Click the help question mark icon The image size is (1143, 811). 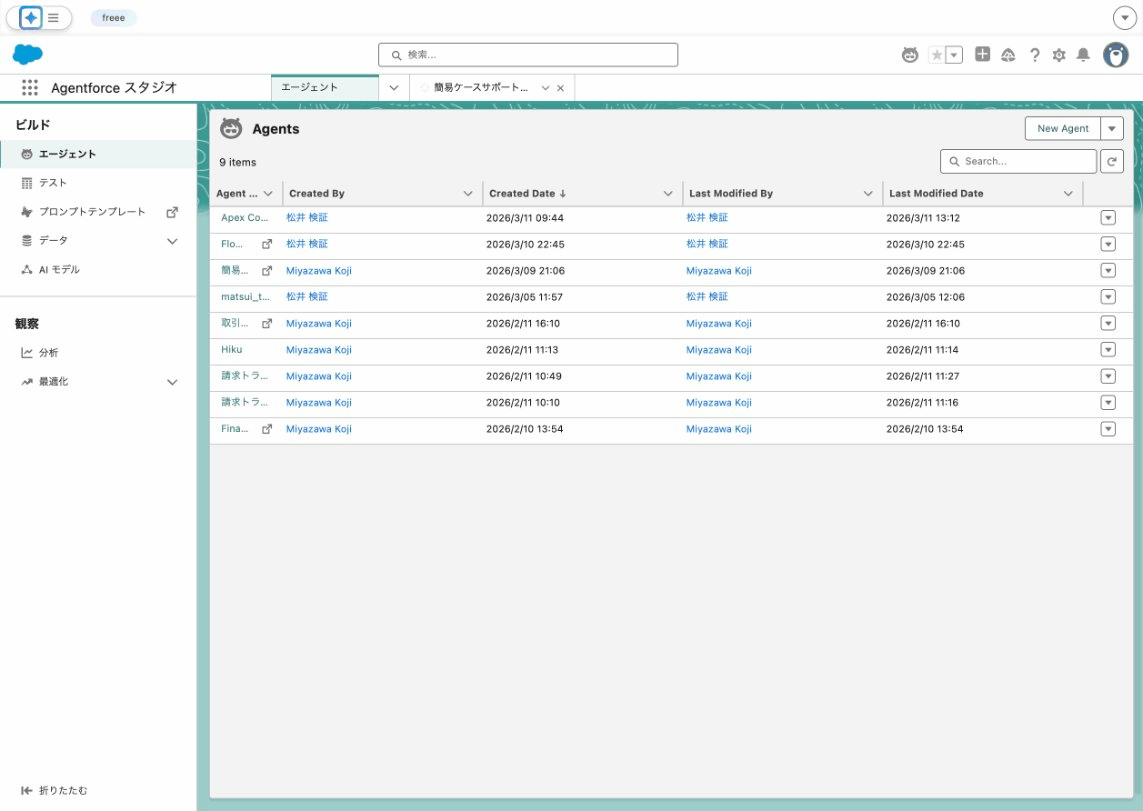(x=1035, y=55)
